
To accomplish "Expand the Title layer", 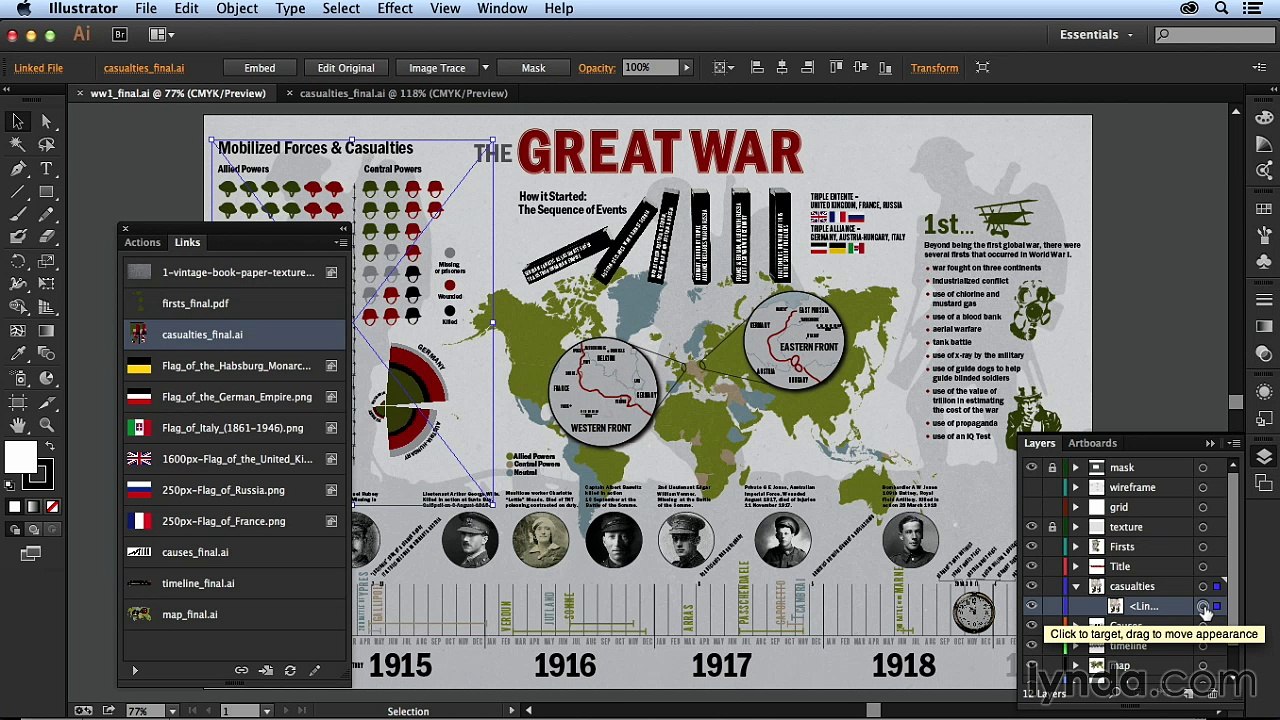I will click(1076, 566).
